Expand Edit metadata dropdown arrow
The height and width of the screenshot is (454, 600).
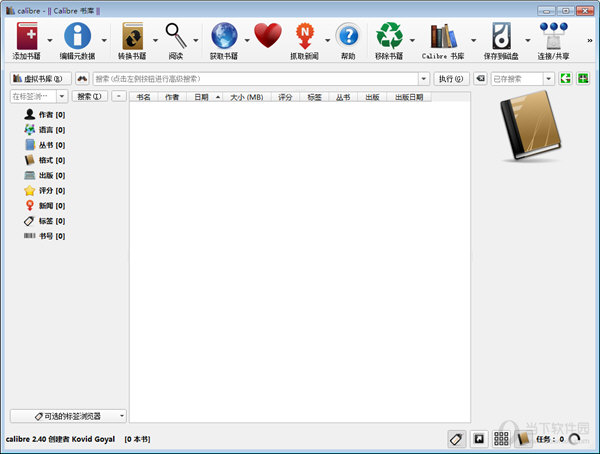[104, 40]
